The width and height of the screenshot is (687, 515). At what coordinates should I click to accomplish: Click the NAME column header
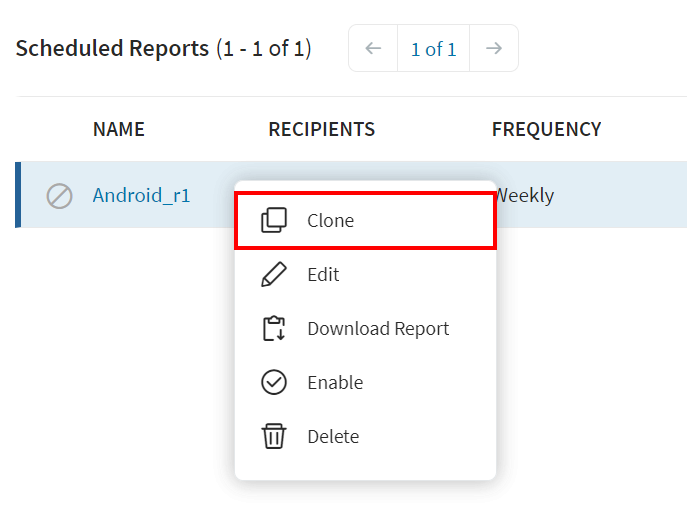click(119, 130)
